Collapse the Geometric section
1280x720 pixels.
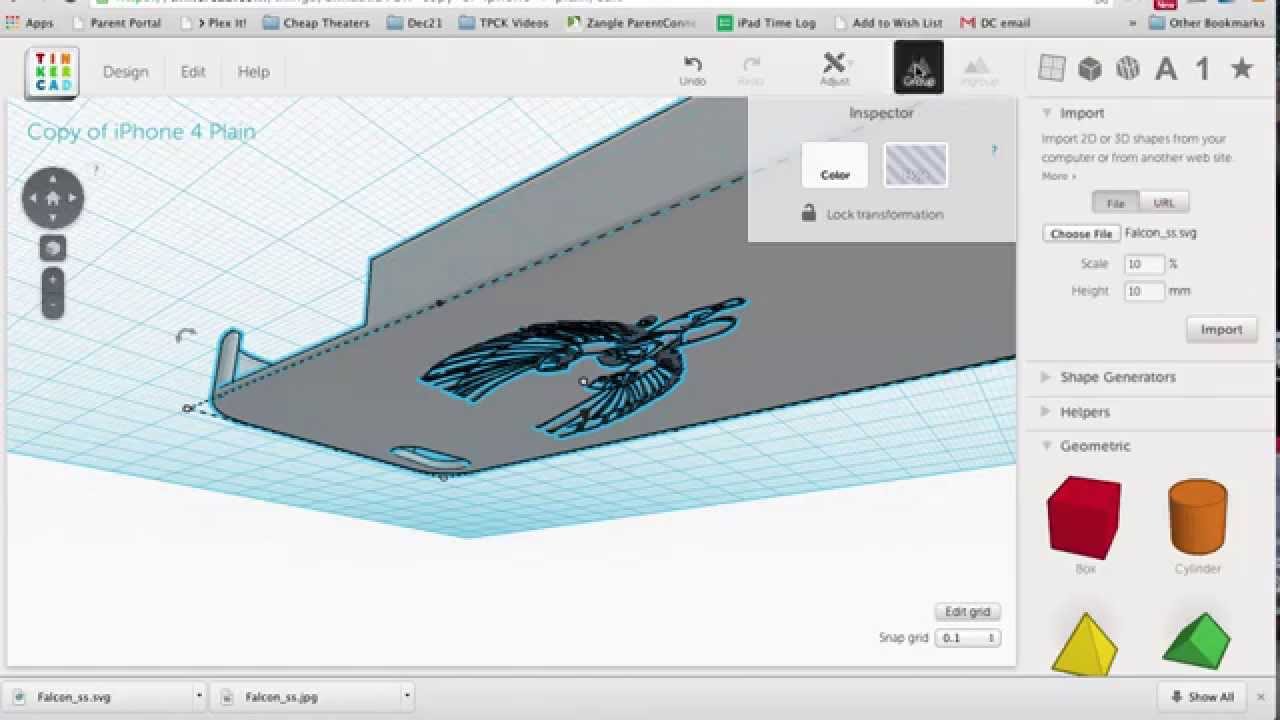point(1047,446)
